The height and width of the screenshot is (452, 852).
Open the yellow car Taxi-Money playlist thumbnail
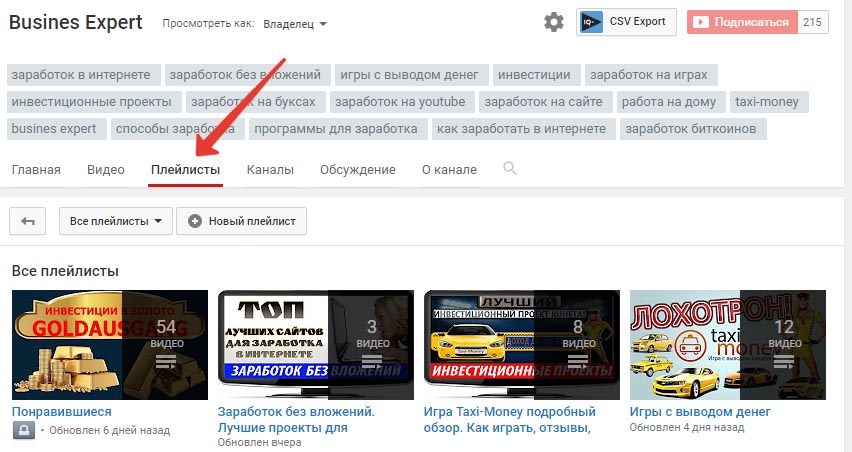522,345
